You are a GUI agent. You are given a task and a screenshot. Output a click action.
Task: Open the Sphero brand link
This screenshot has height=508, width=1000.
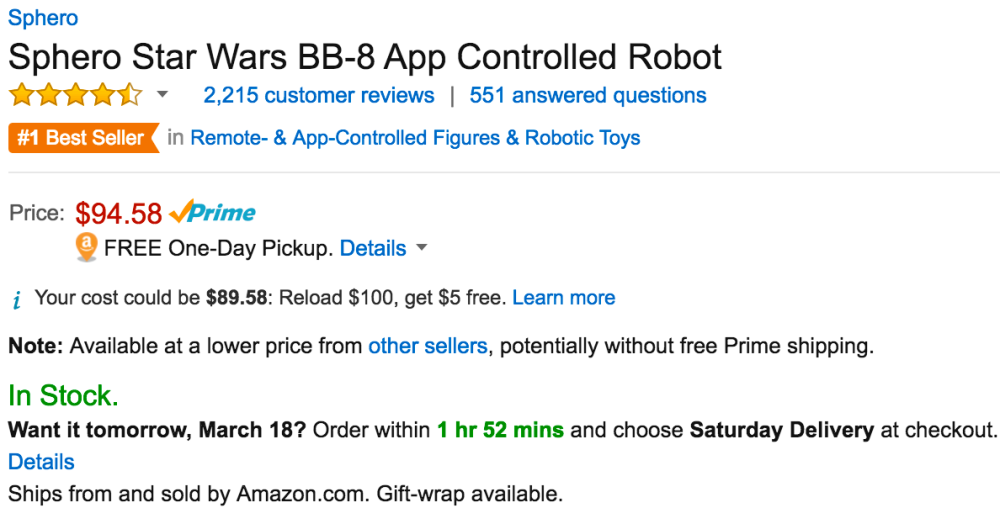click(x=43, y=18)
